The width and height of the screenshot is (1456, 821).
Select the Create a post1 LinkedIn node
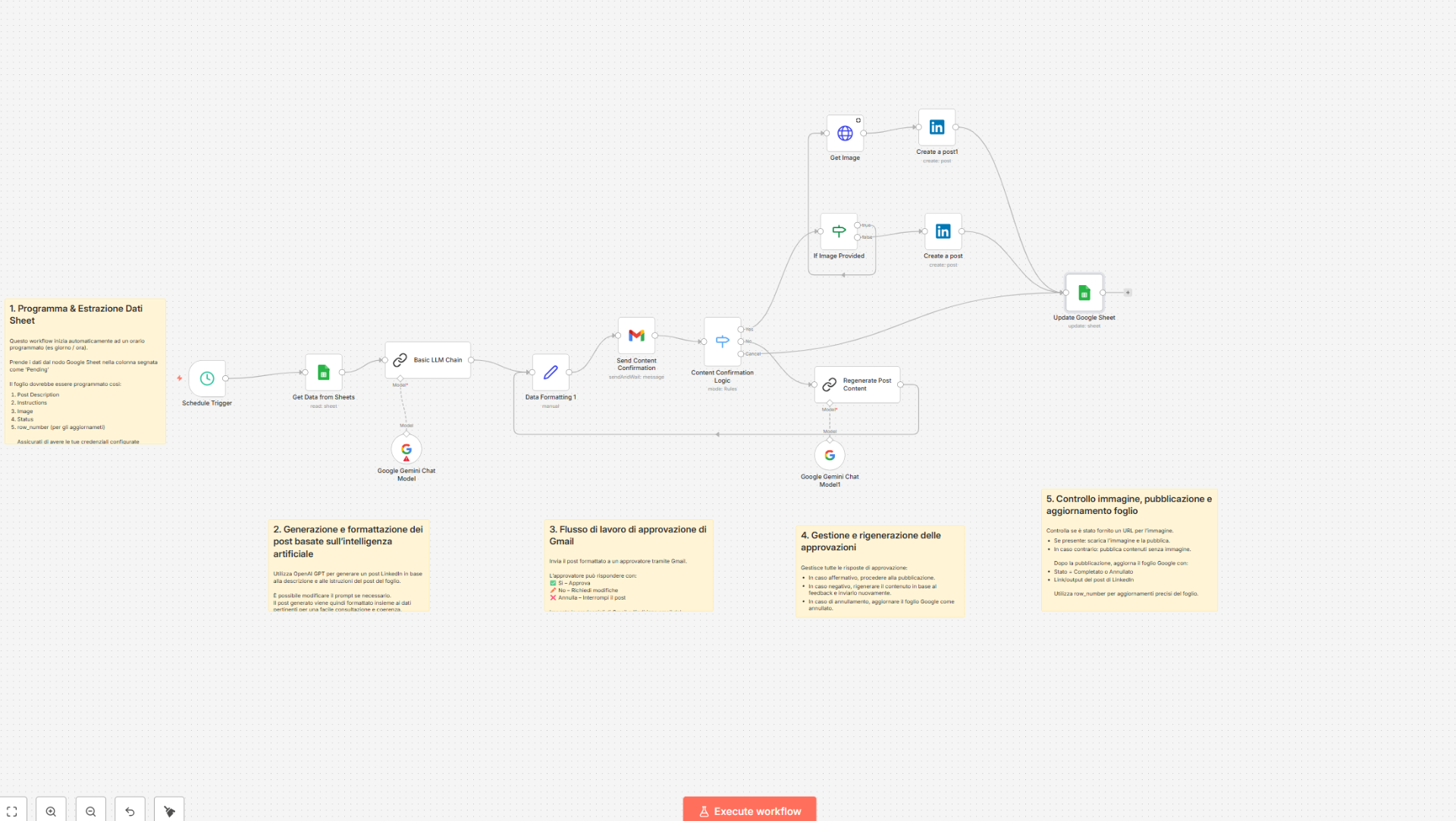pos(936,127)
